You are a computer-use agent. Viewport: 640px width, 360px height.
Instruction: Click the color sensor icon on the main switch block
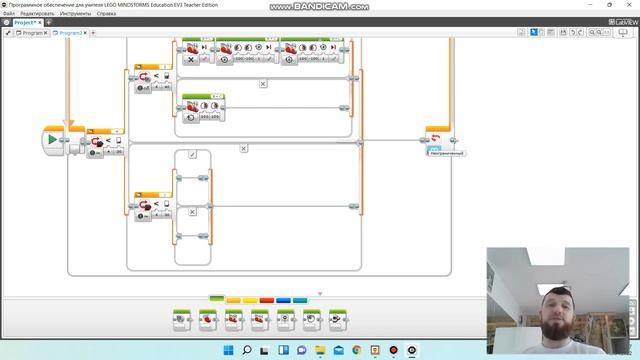(97, 142)
